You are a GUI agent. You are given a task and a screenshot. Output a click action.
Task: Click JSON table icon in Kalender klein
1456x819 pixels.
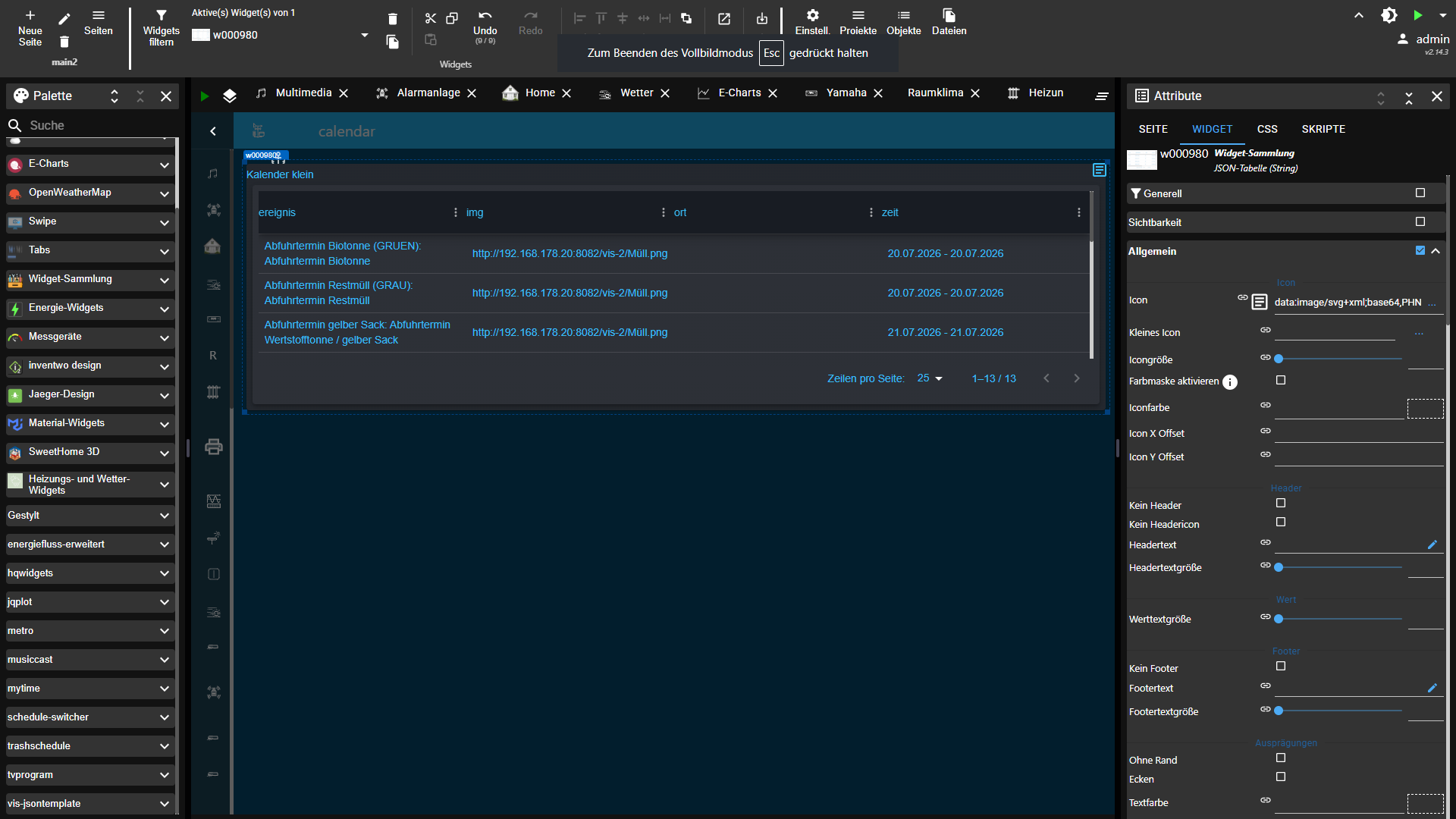pyautogui.click(x=1100, y=170)
